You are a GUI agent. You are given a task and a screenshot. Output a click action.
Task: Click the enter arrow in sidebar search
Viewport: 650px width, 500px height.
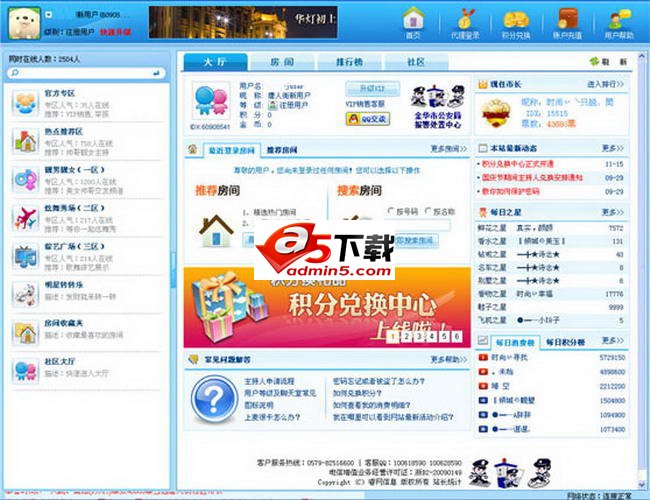(156, 73)
